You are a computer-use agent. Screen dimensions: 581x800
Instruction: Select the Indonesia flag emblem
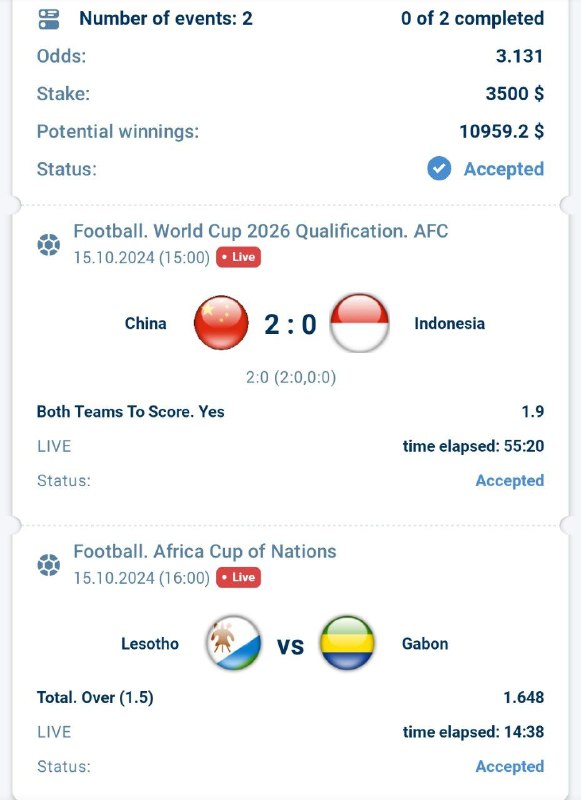[x=354, y=322]
